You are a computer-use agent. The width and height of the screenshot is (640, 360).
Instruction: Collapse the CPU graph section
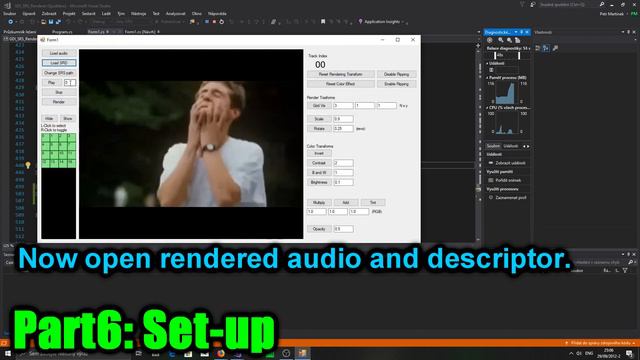coord(487,108)
